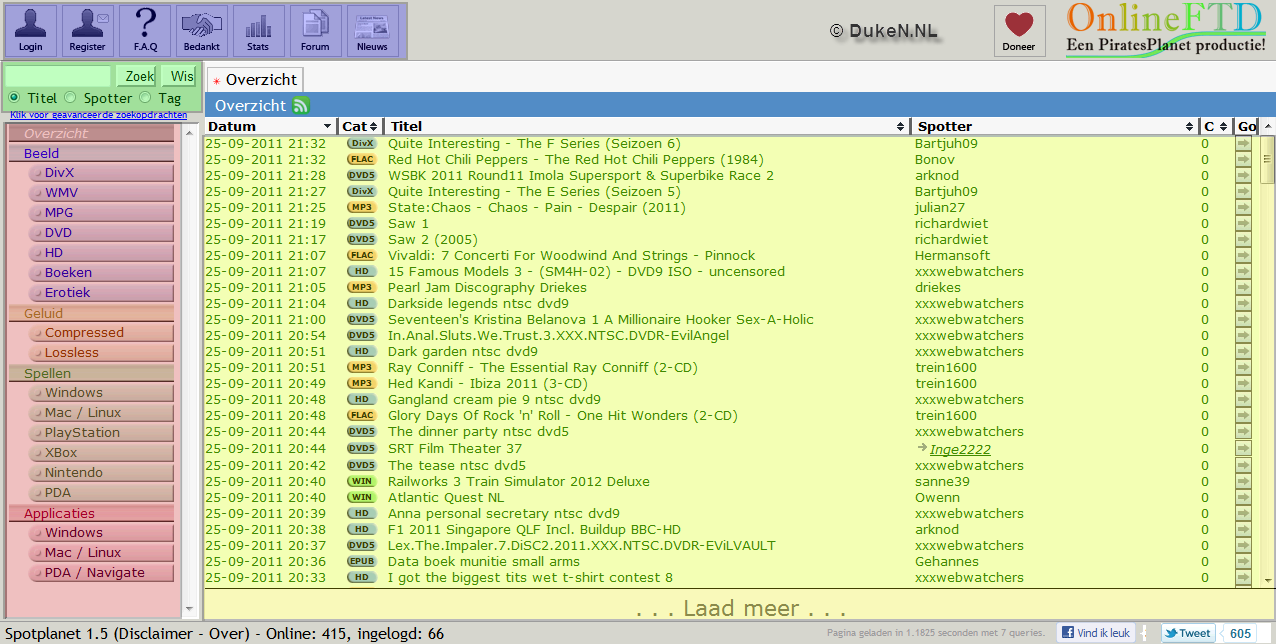Collapse the Spellen category group
The width and height of the screenshot is (1276, 644).
coord(90,373)
